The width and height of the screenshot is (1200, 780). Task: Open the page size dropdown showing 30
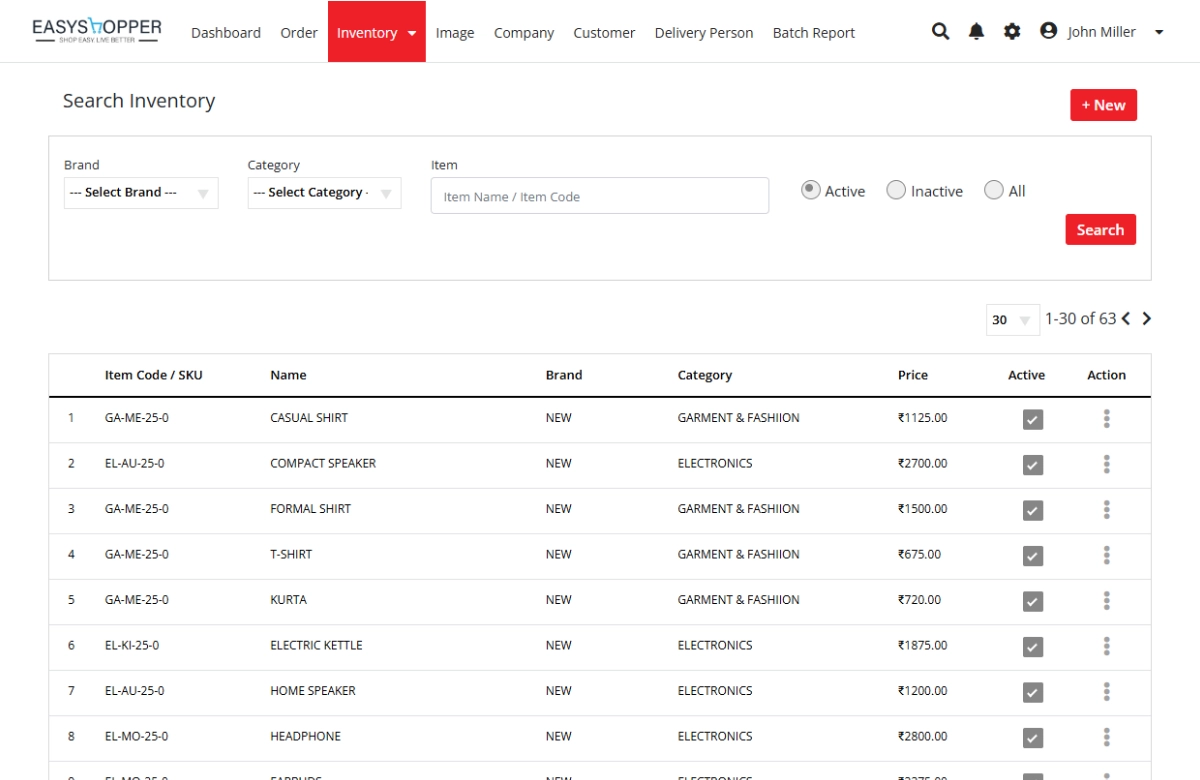click(x=1011, y=320)
